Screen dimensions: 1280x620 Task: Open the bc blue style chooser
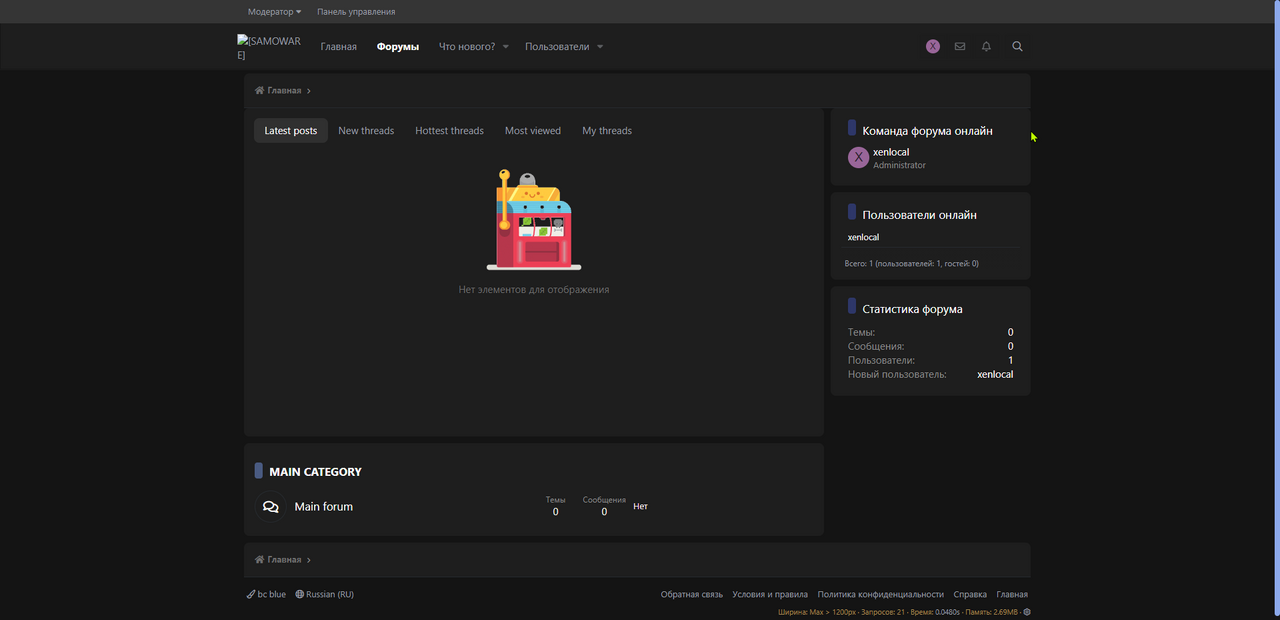(x=266, y=594)
